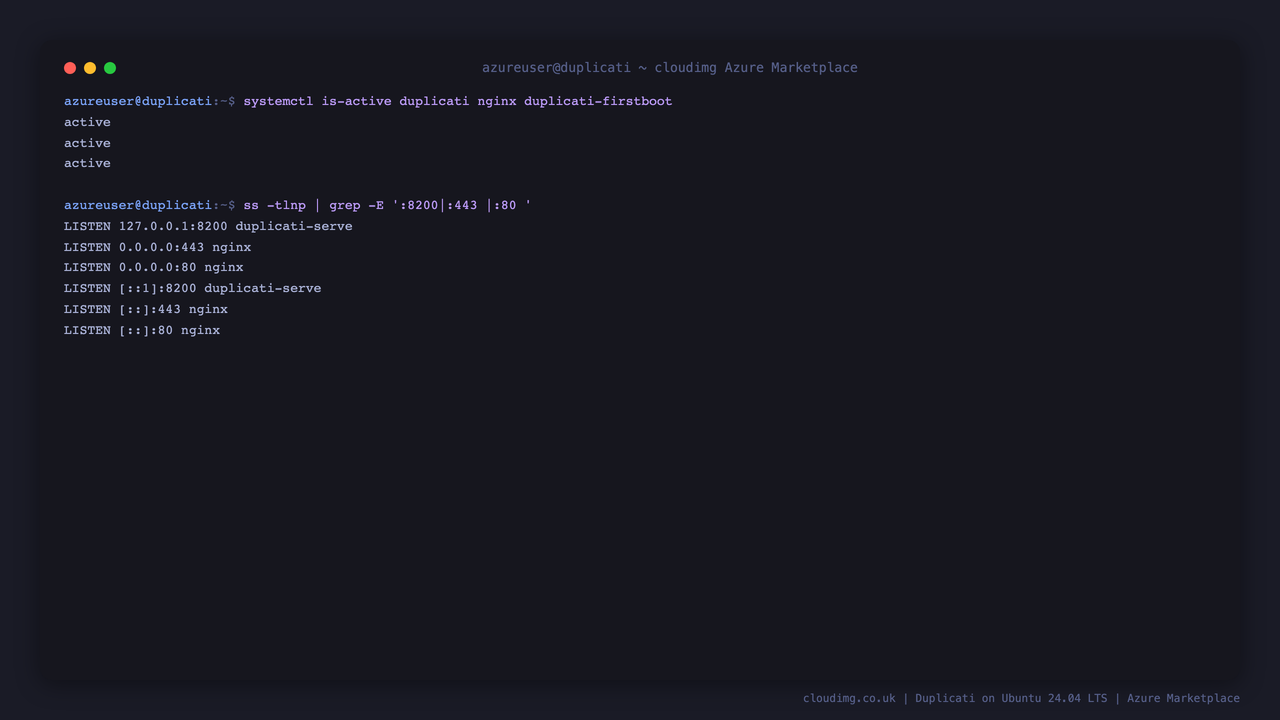
Task: Click the LISTEN 127.0.0.1:8200 duplicati-serve line
Action: tap(208, 226)
